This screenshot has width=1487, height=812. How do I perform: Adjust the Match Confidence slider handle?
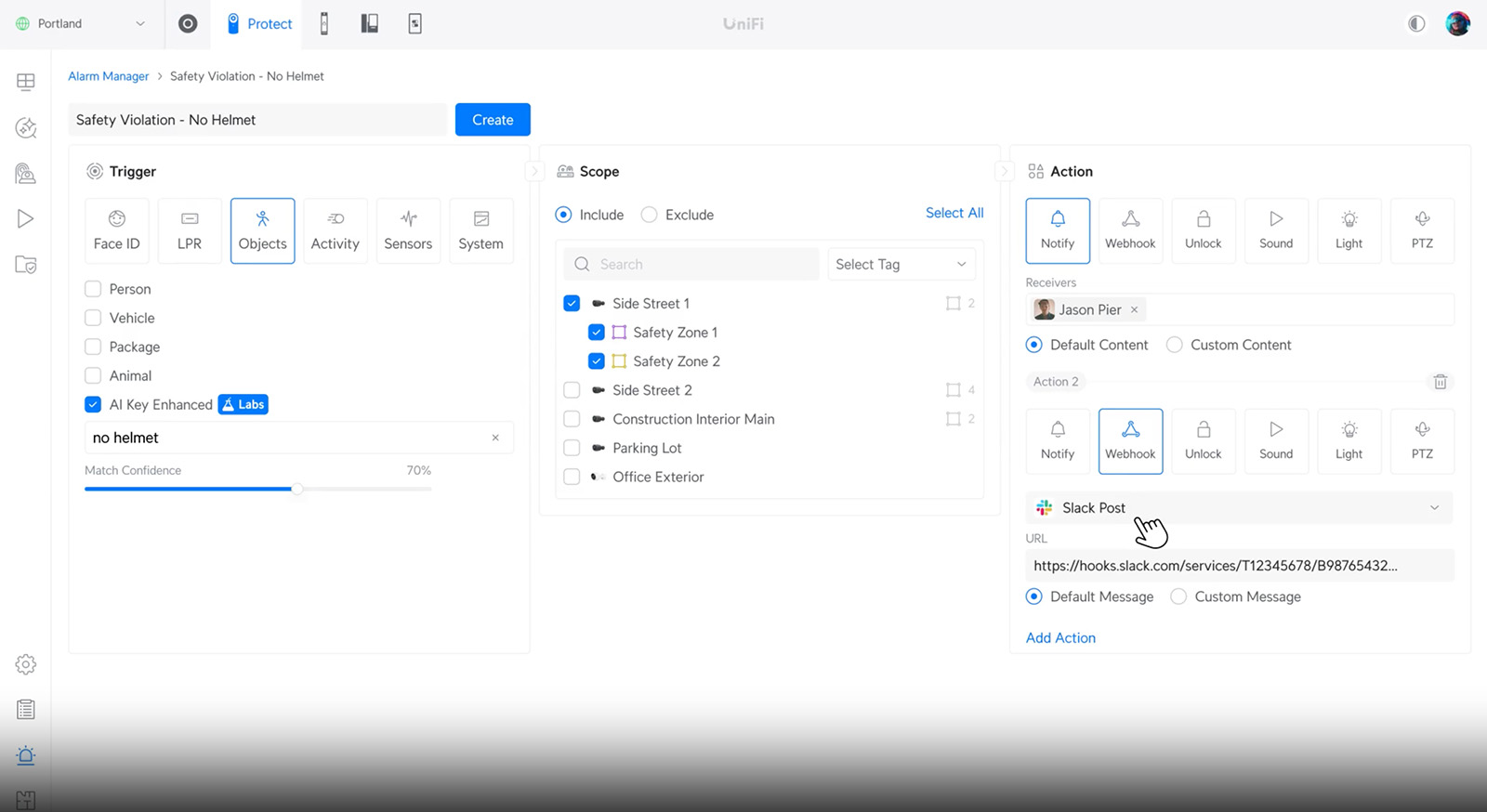pyautogui.click(x=297, y=489)
